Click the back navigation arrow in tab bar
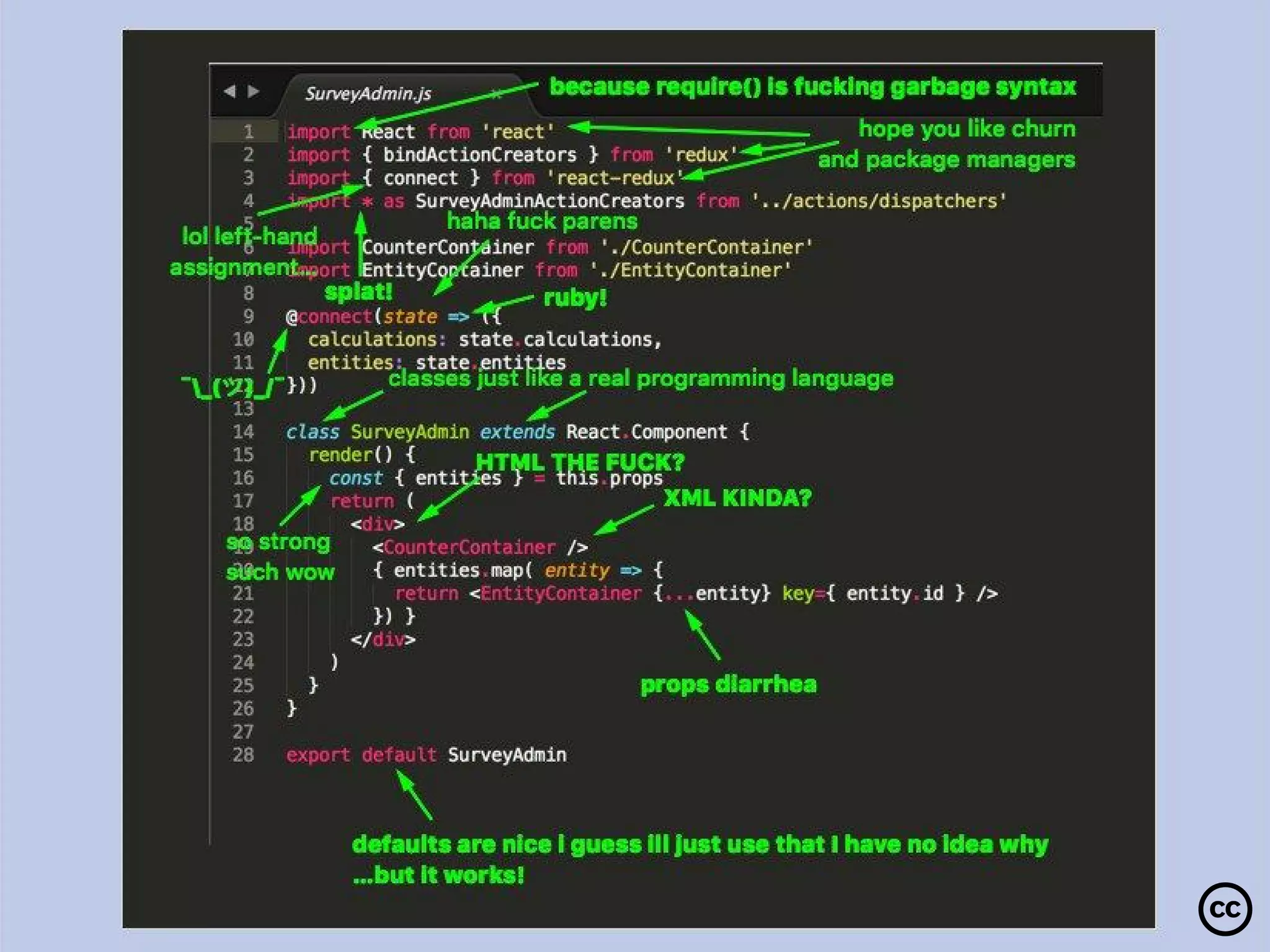This screenshot has height=952, width=1270. click(229, 92)
